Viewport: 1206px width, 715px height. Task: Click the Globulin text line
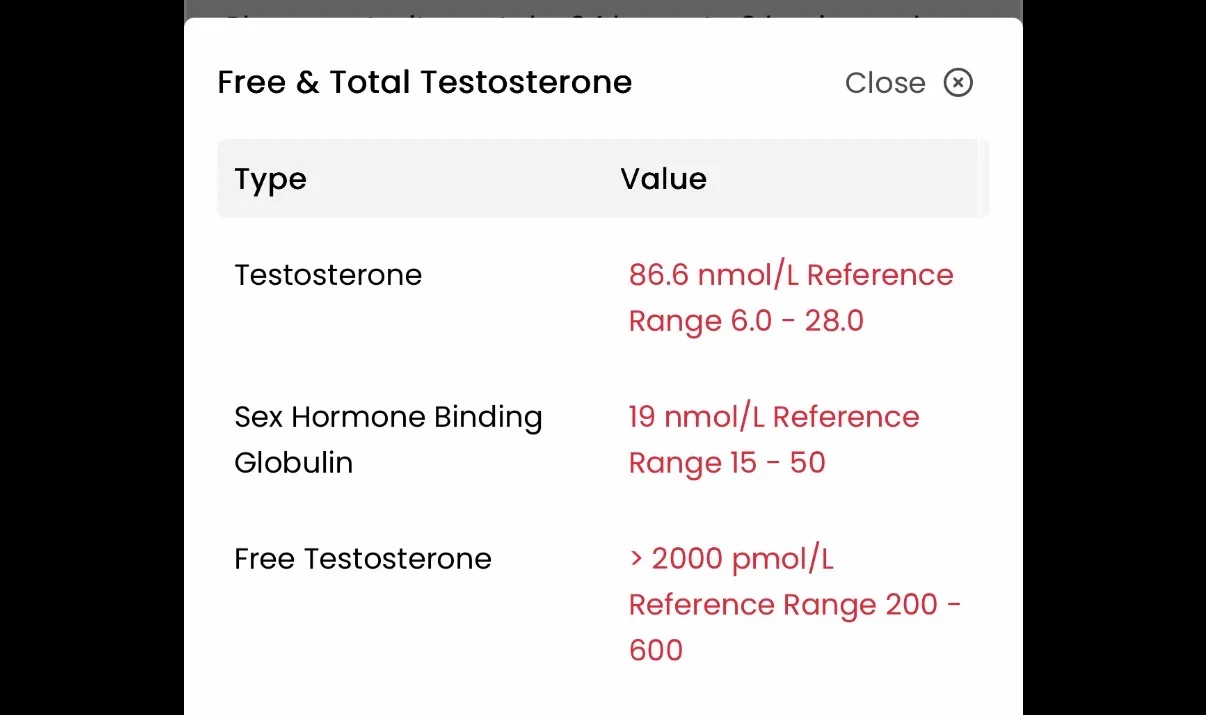pos(293,463)
